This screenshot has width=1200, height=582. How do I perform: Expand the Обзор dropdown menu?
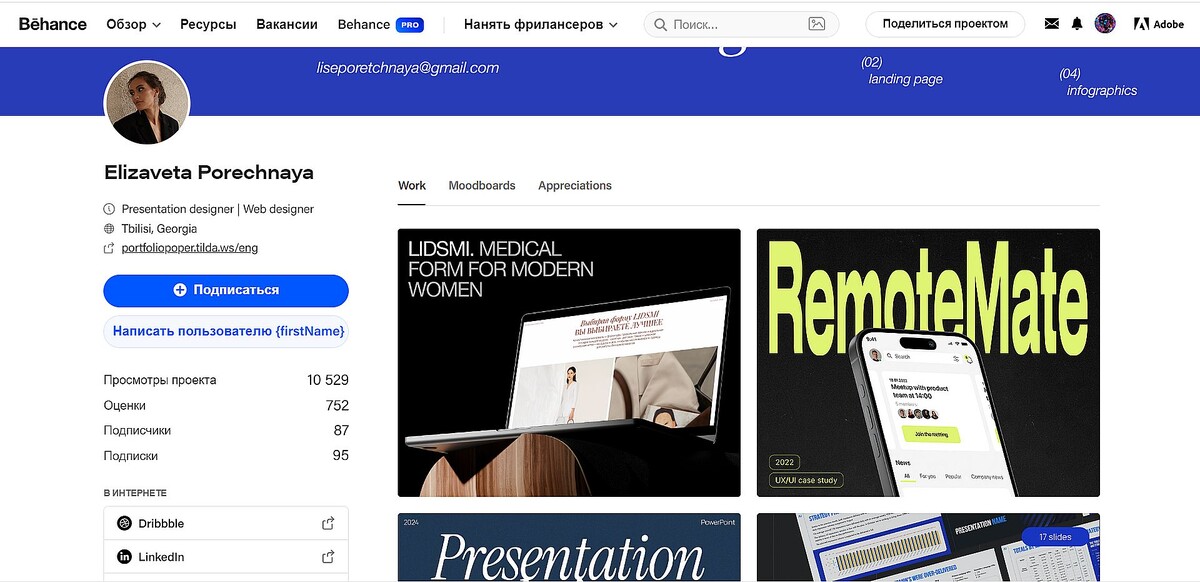pyautogui.click(x=133, y=23)
